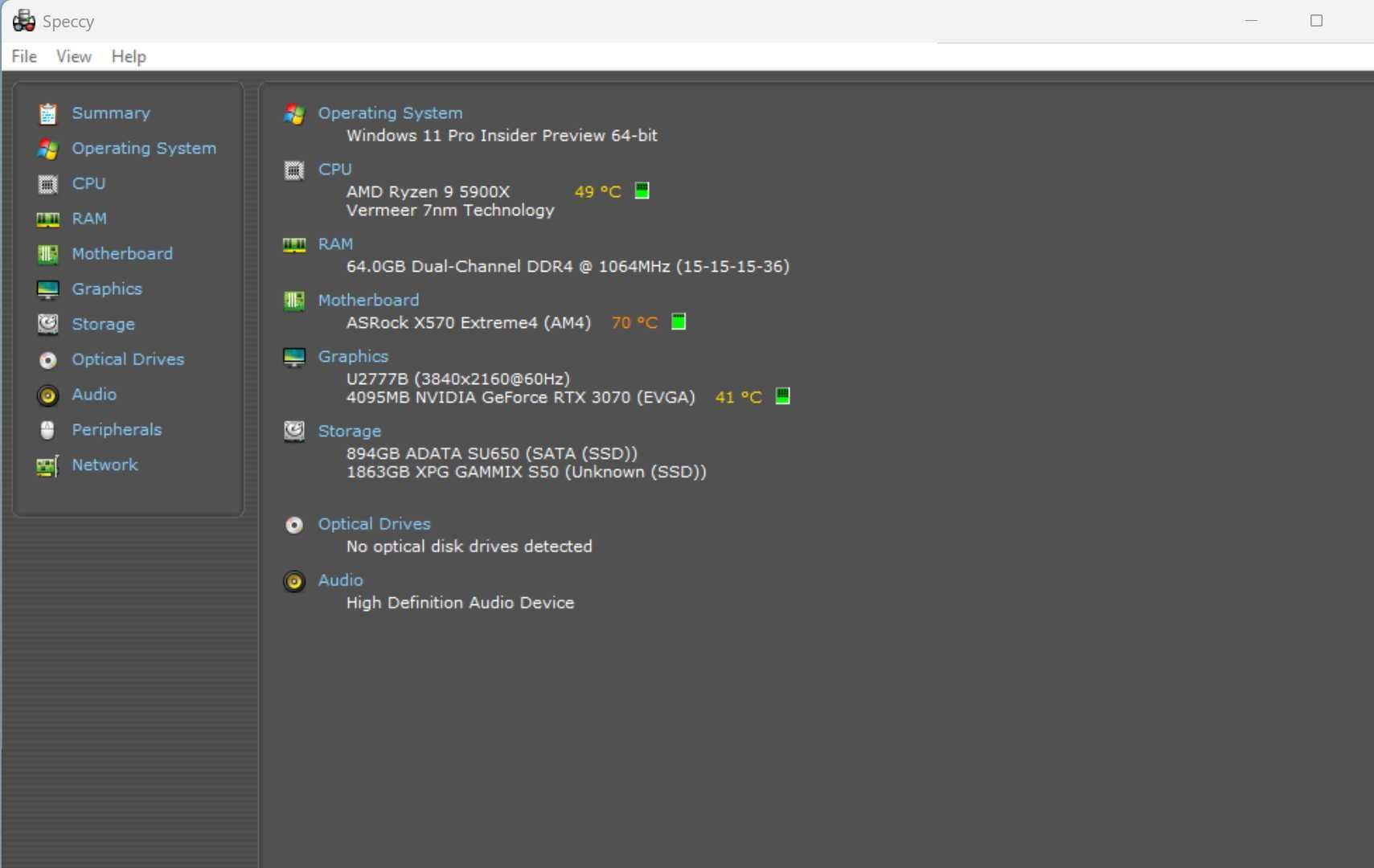
Task: Click the Audio speaker icon in sidebar
Action: [x=47, y=395]
